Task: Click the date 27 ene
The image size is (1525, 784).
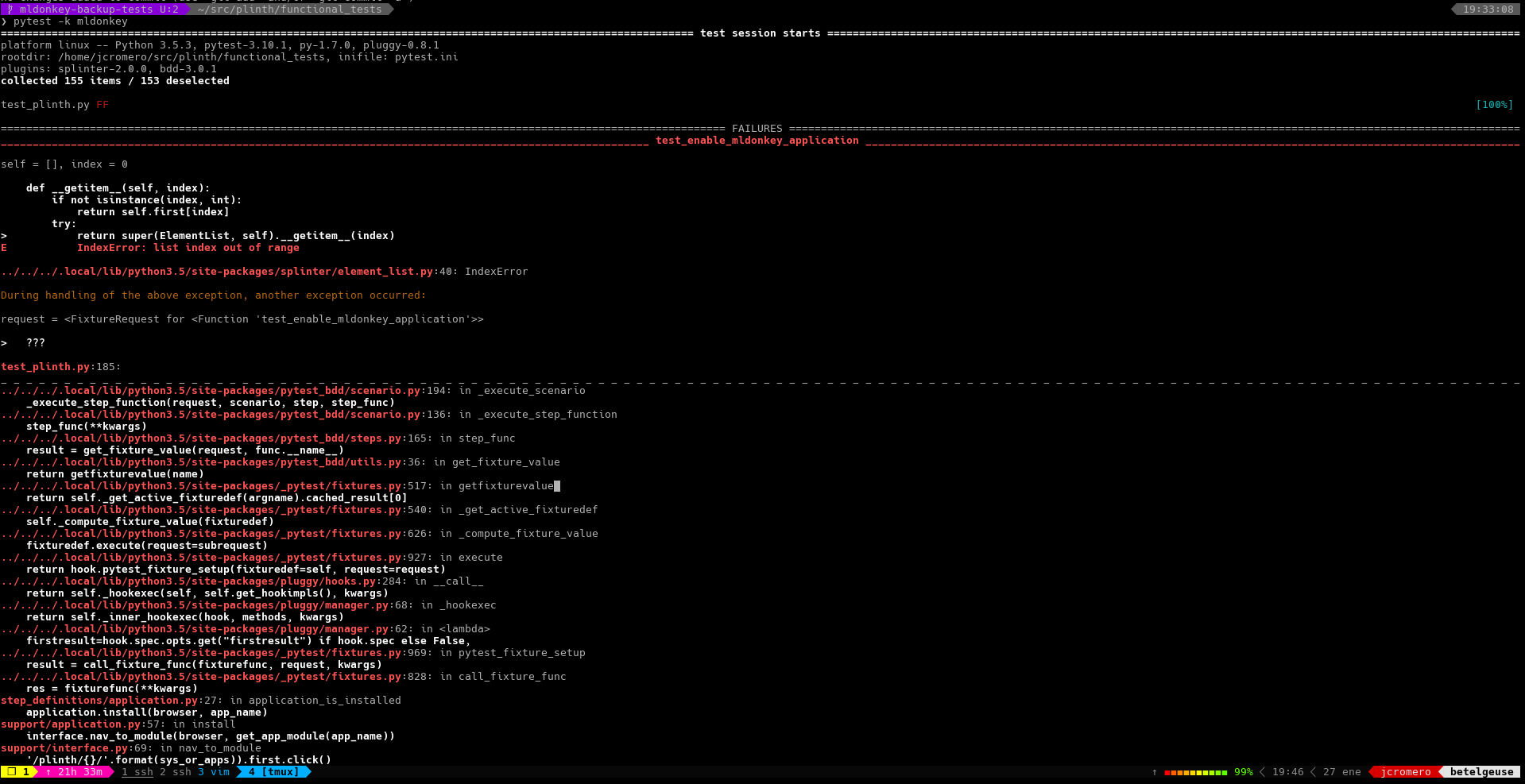Action: pos(1342,772)
